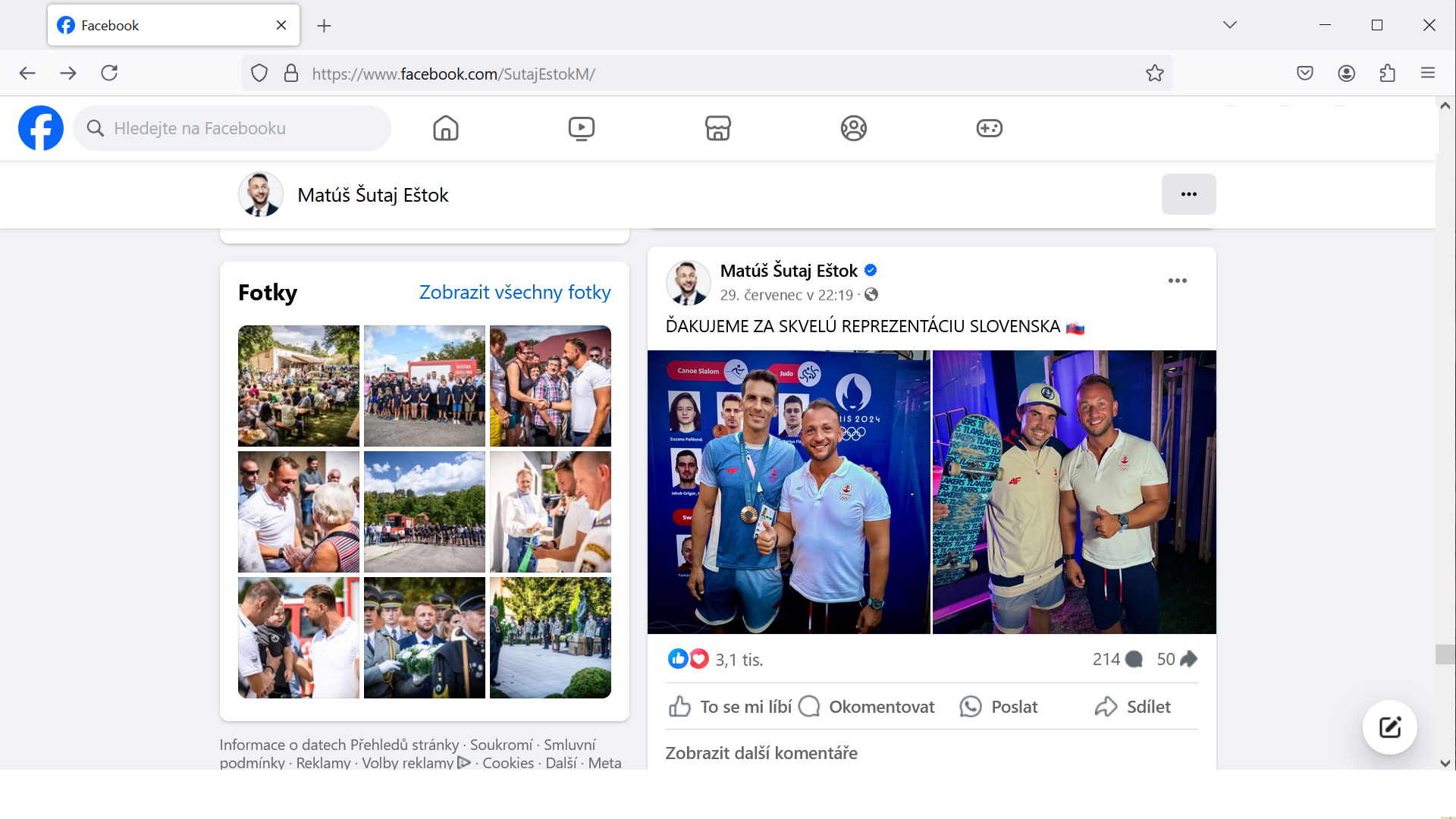1456x819 pixels.
Task: Open page header three-dot menu button
Action: [x=1188, y=194]
